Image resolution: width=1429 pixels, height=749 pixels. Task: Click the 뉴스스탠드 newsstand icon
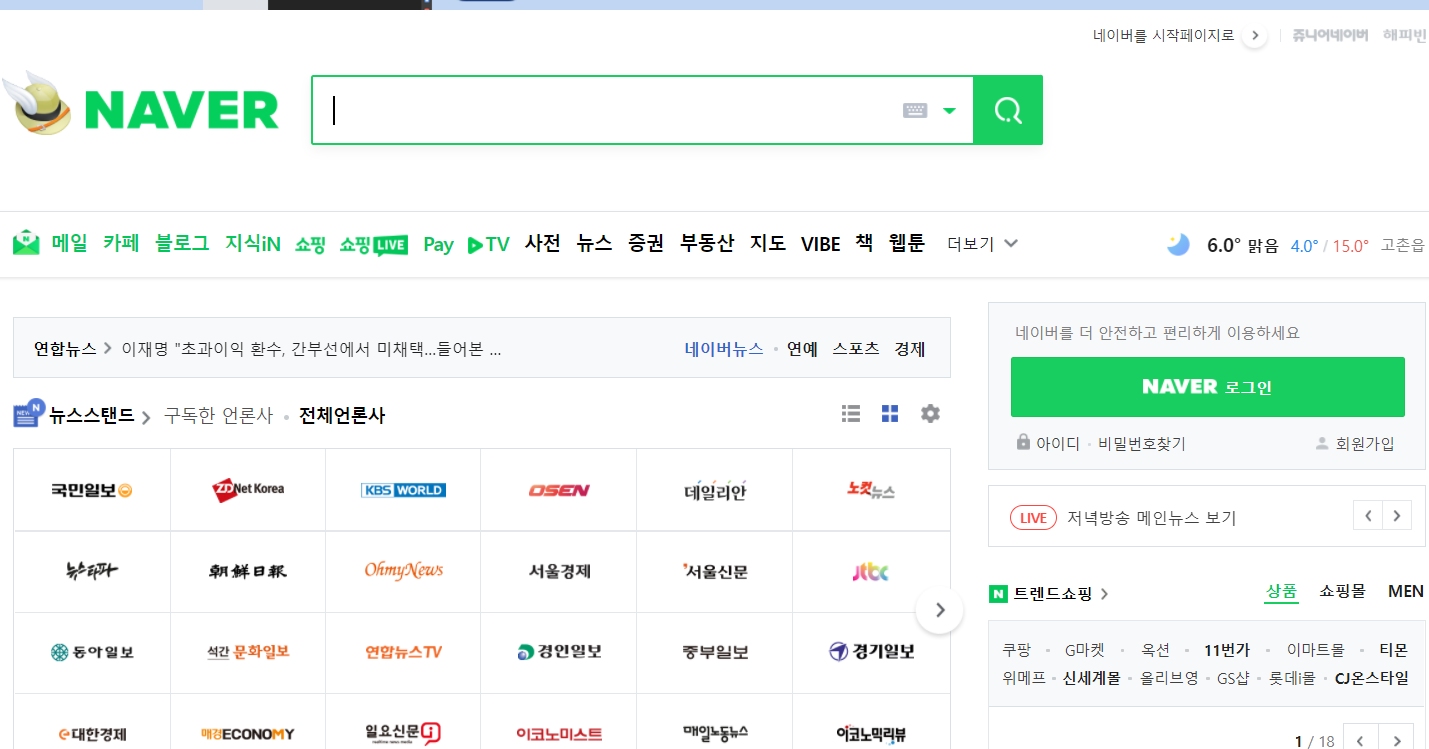tap(28, 414)
